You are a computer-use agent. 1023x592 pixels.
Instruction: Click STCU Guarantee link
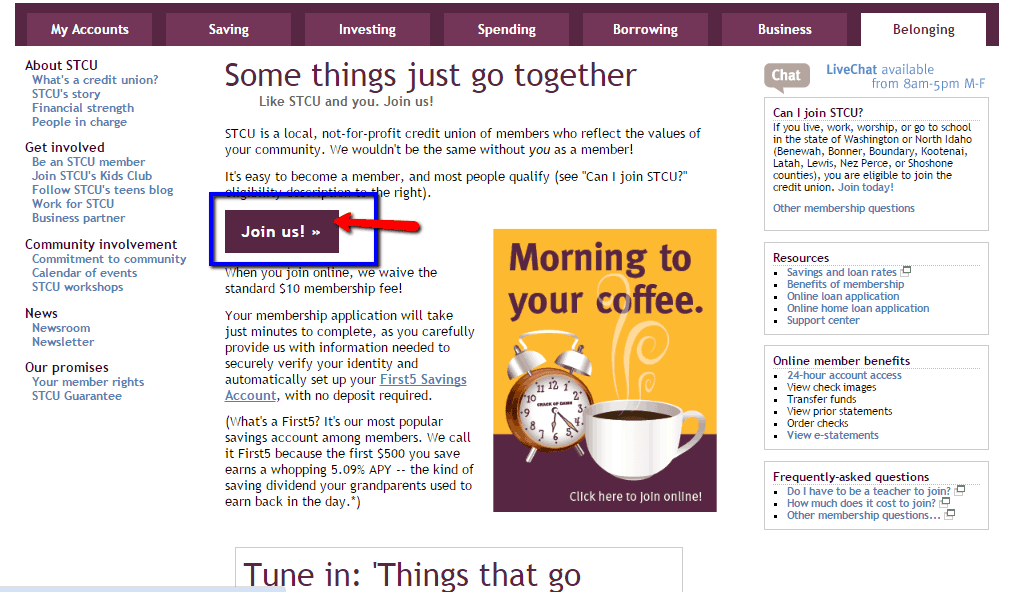pyautogui.click(x=76, y=396)
